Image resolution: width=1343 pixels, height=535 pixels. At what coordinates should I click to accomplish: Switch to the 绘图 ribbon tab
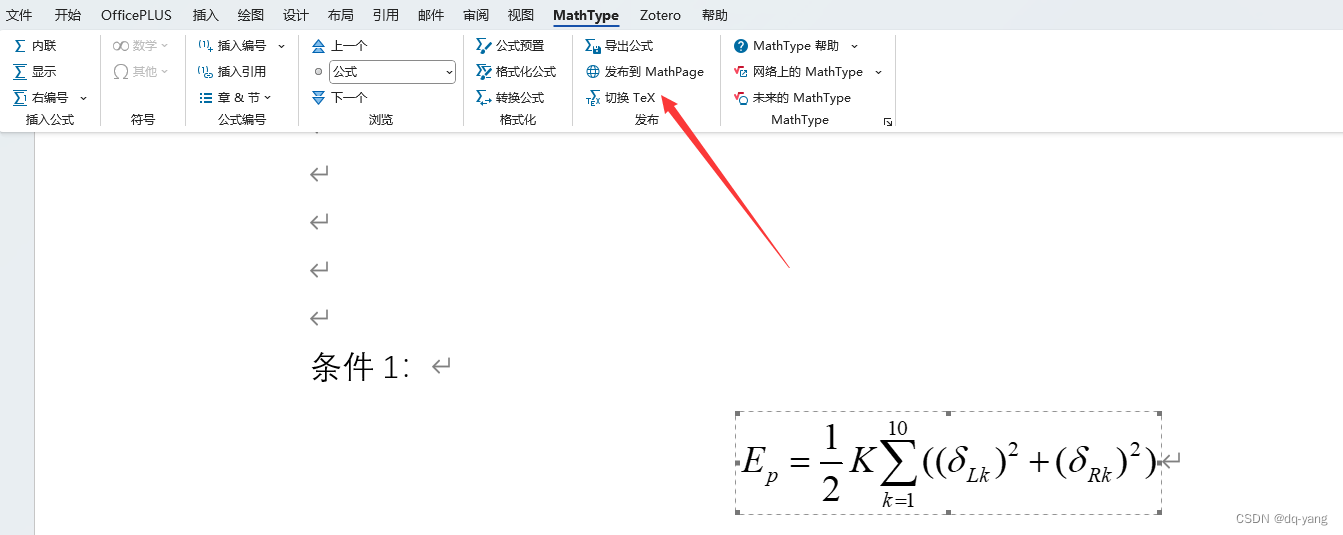[x=250, y=15]
